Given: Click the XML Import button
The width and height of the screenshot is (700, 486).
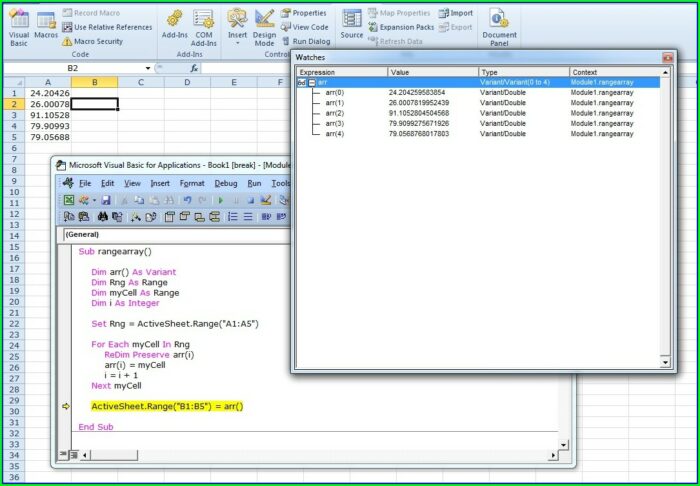Looking at the screenshot, I should point(455,13).
